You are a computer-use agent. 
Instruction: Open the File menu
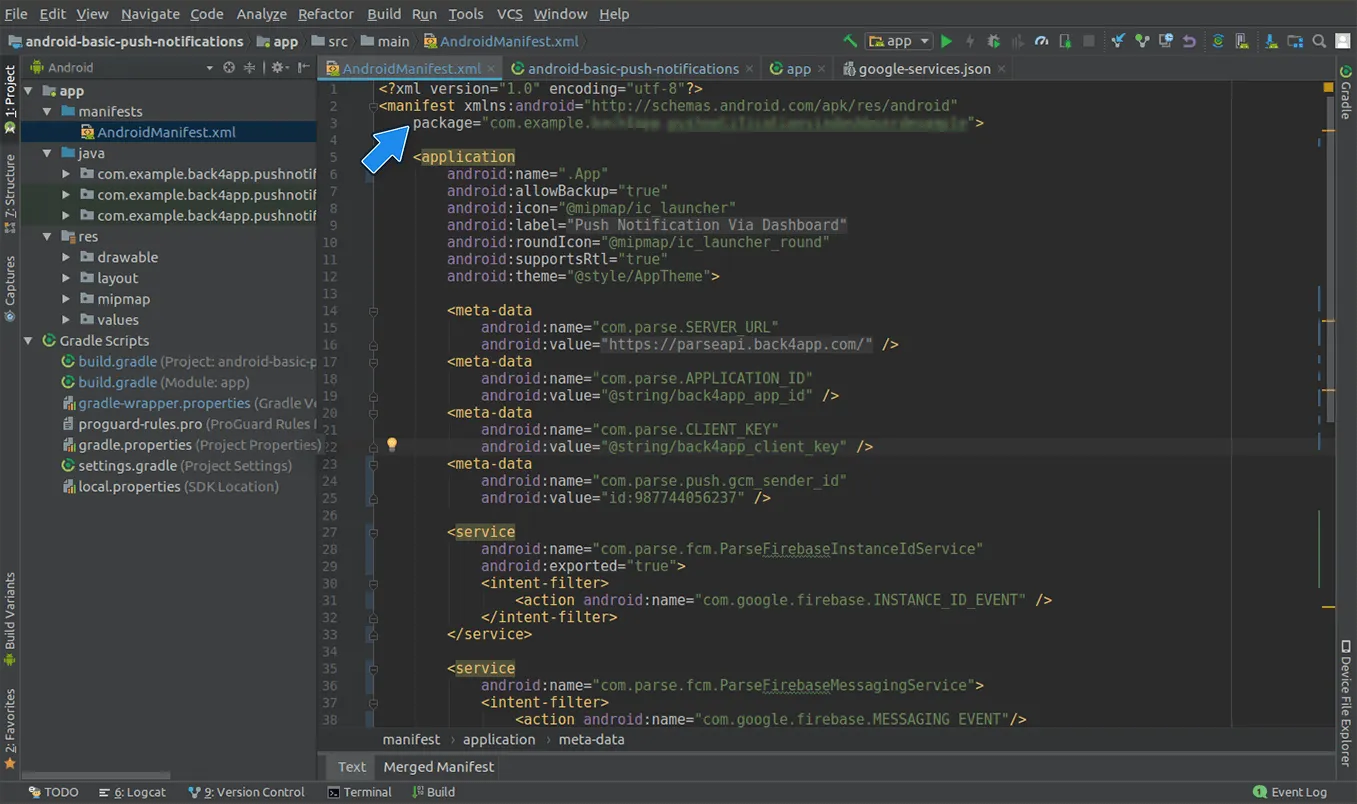point(16,14)
